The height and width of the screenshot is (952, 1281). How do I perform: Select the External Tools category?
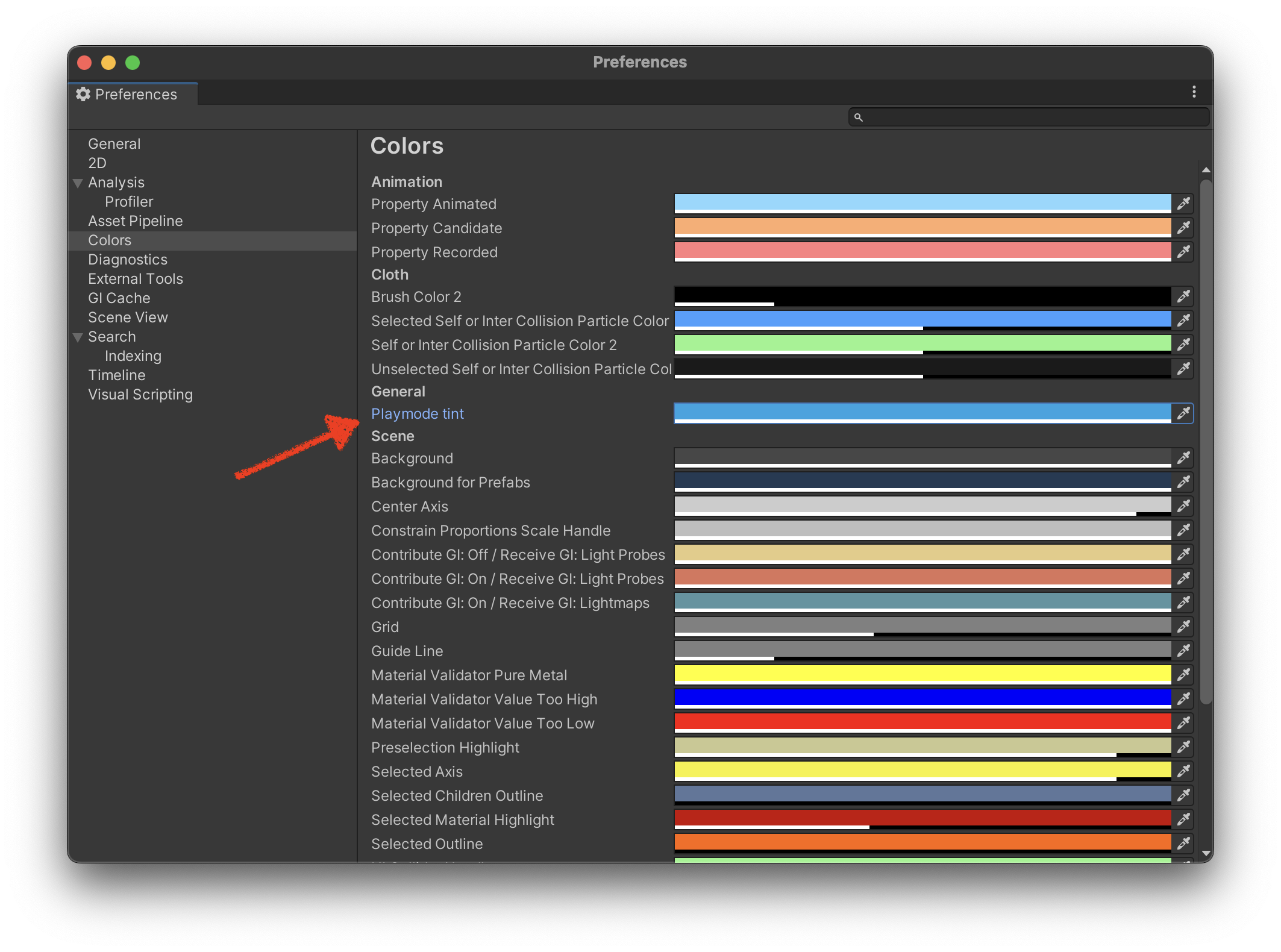pyautogui.click(x=136, y=278)
